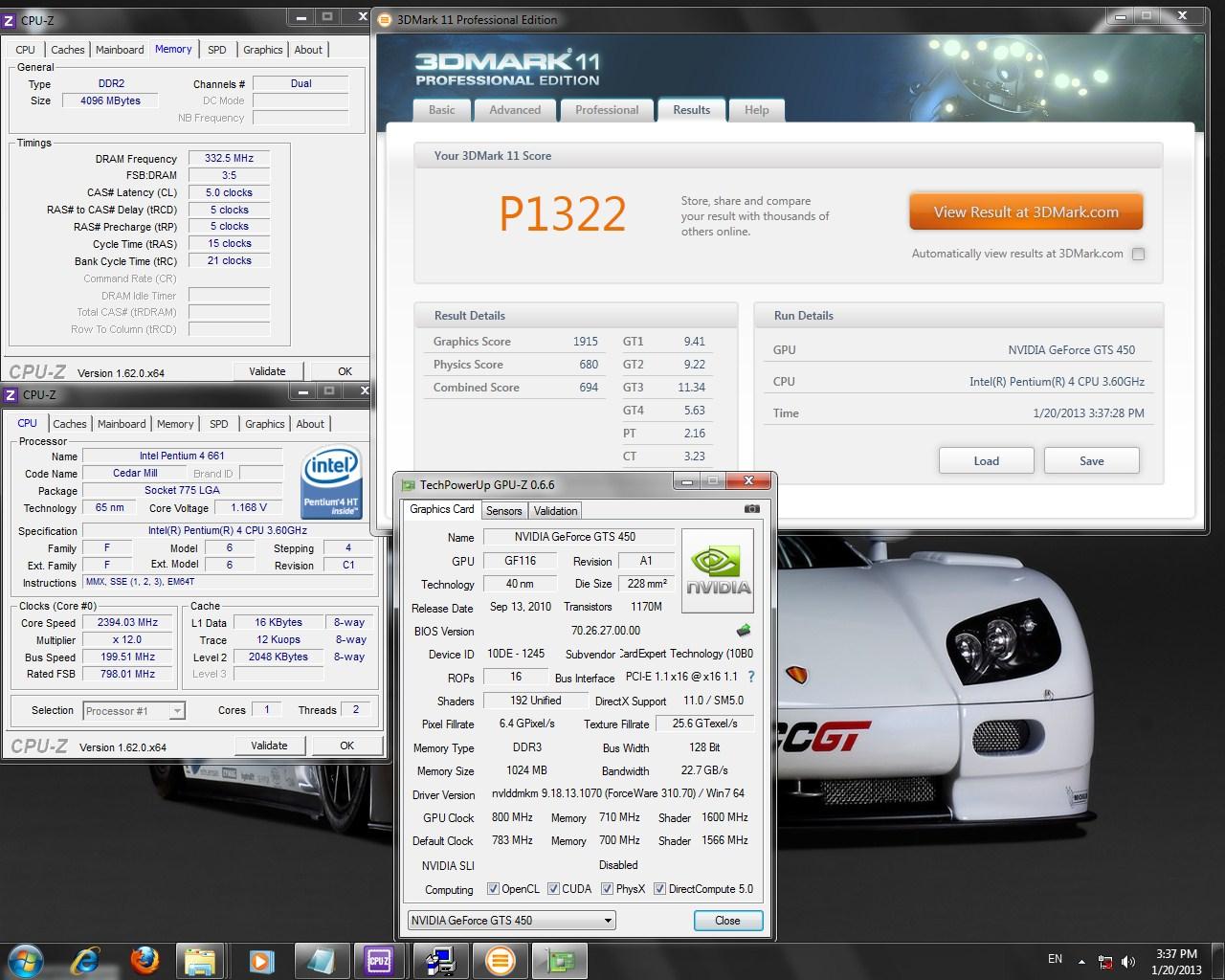Open the Help tab in 3DMark 11
Screen dimensions: 1225x980
[757, 110]
